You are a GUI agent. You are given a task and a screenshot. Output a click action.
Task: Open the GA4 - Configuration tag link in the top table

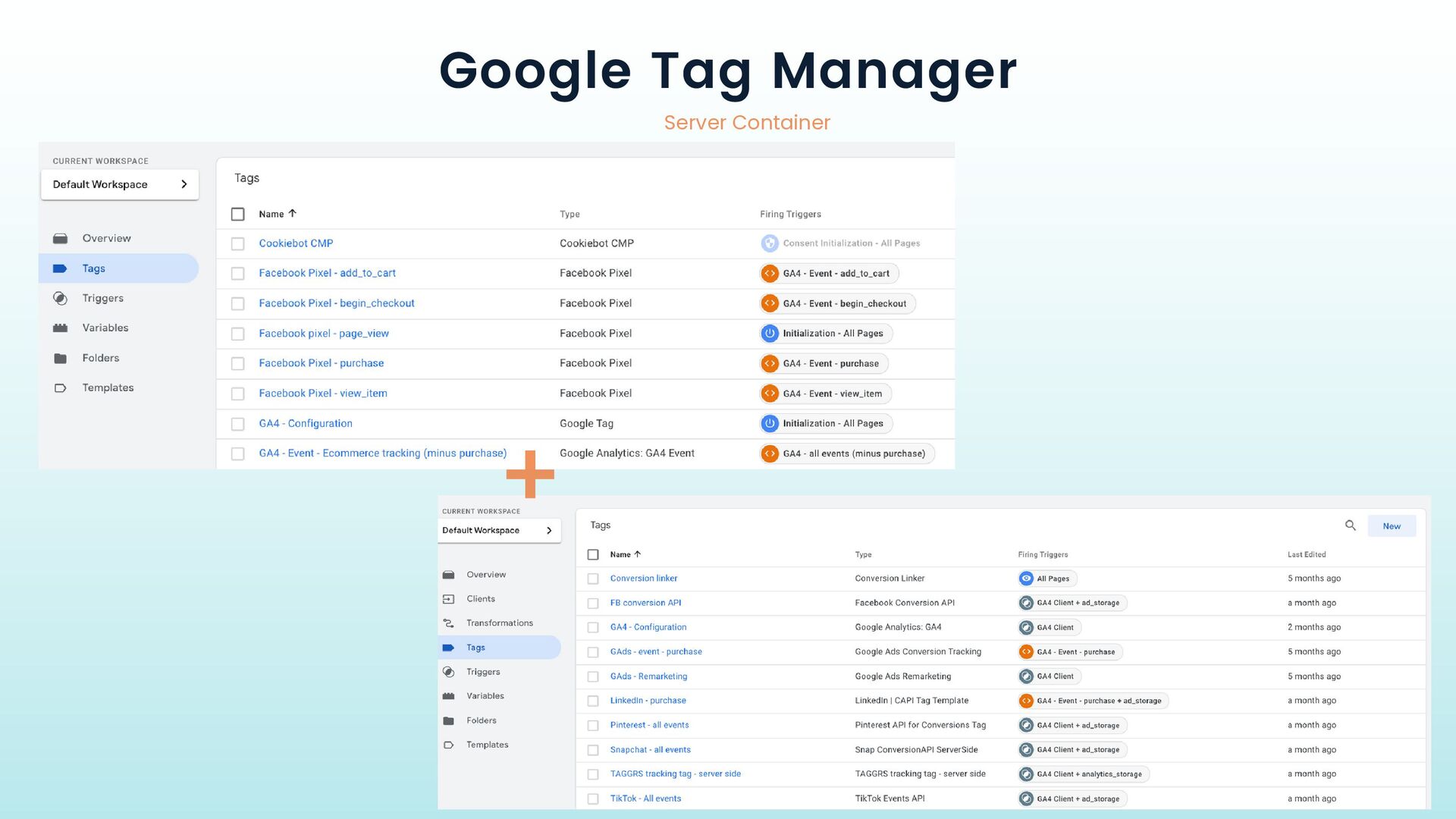point(305,424)
